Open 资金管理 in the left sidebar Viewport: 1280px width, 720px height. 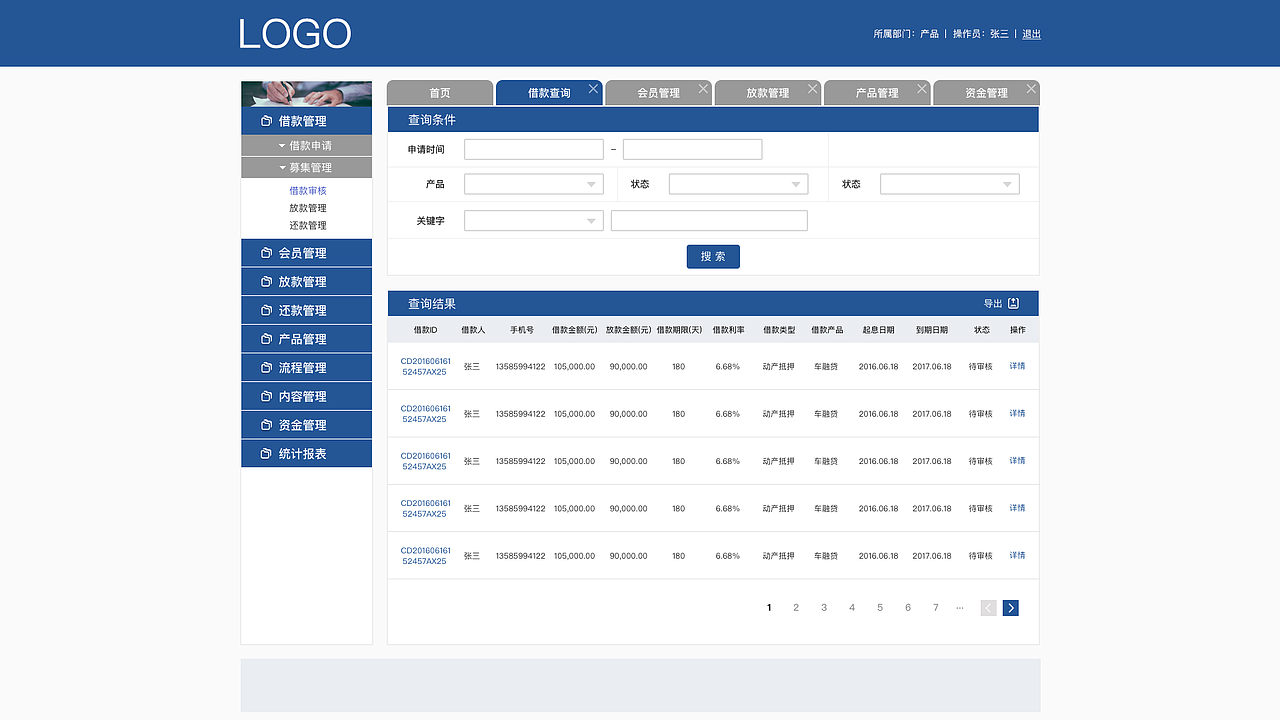[x=306, y=425]
